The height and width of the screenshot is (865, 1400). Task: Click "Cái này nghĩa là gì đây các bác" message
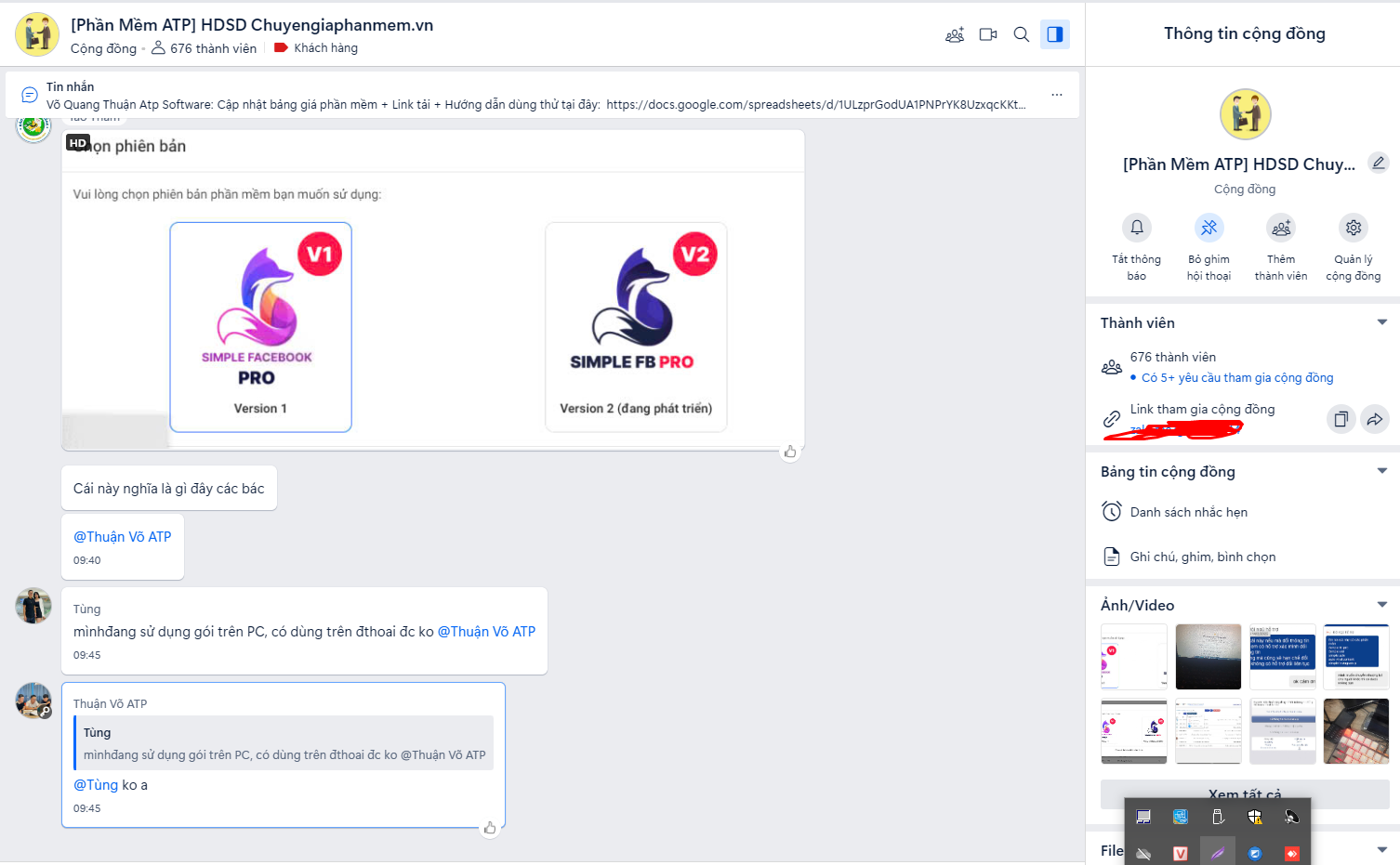pos(169,489)
